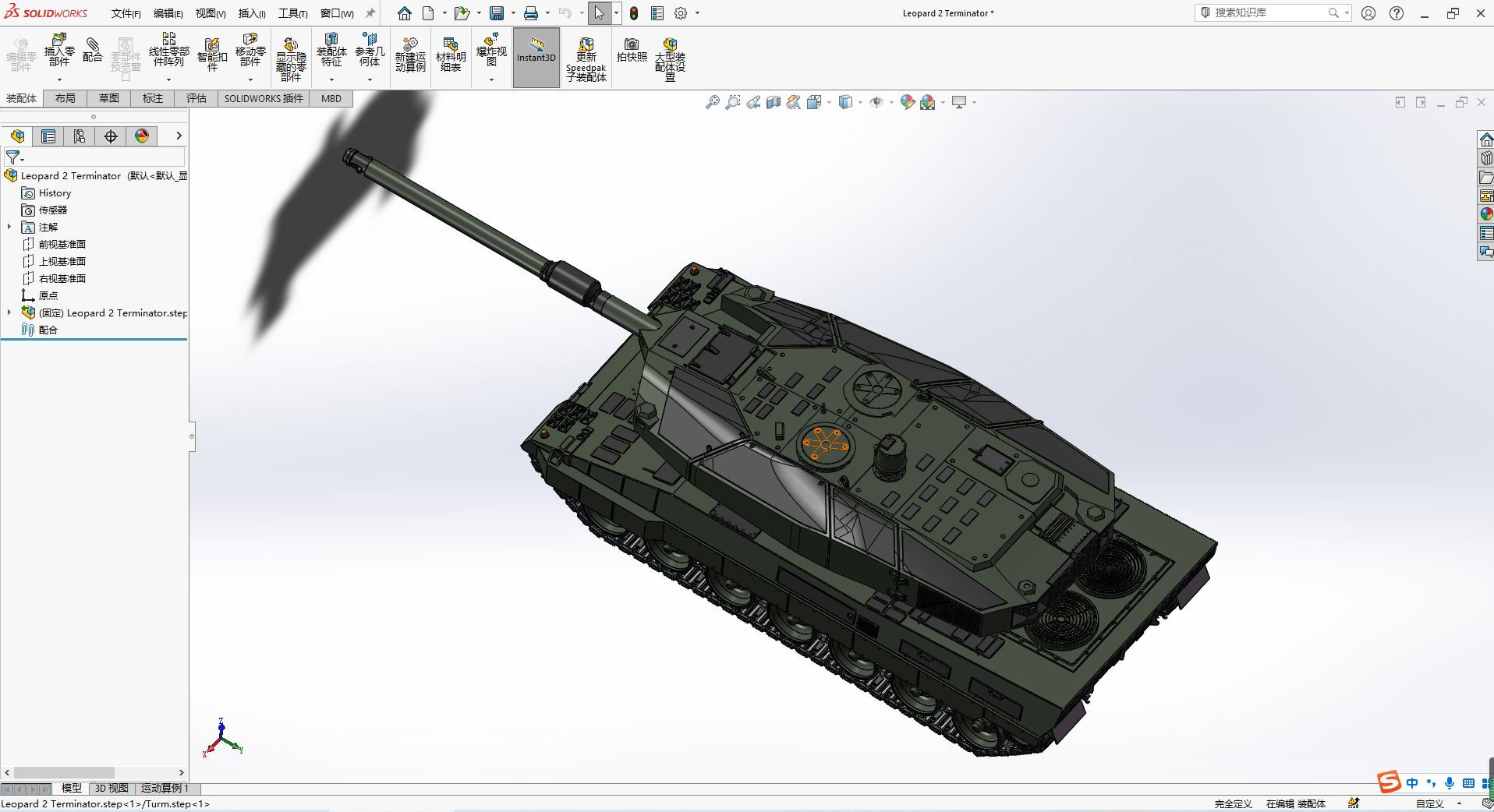
Task: Expand the manager tabs arrow
Action: point(179,136)
